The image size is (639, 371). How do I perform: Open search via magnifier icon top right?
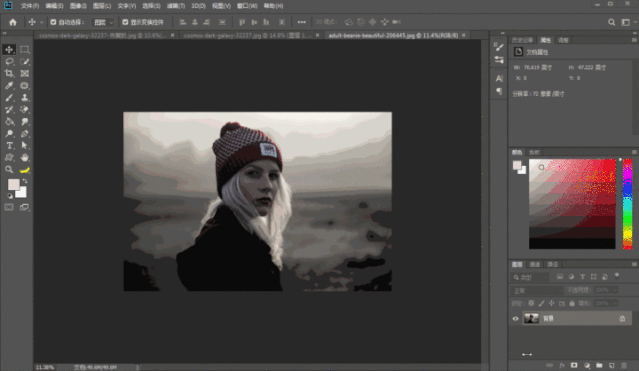(x=611, y=22)
